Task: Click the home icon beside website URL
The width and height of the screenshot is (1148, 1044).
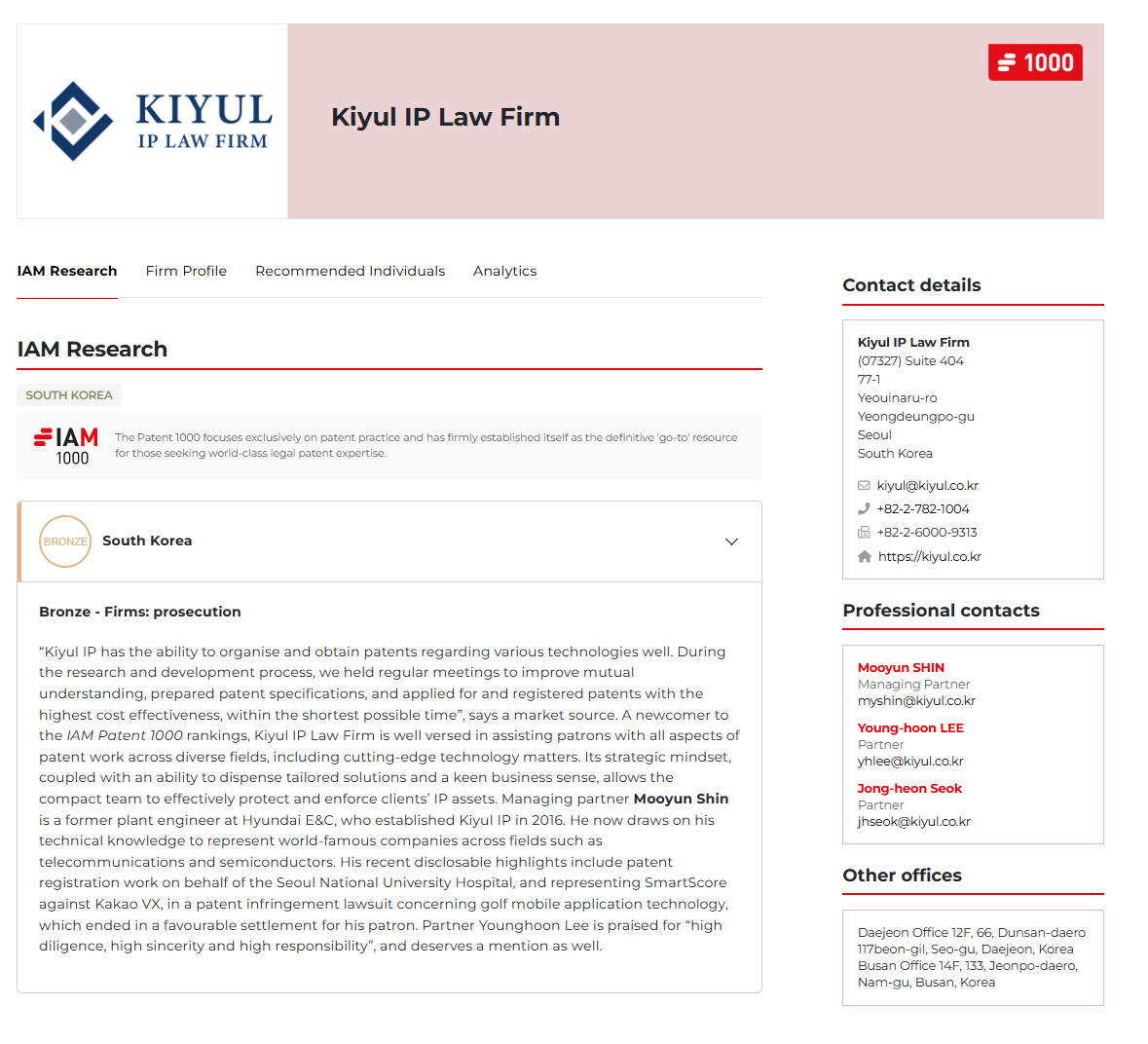Action: coord(865,556)
